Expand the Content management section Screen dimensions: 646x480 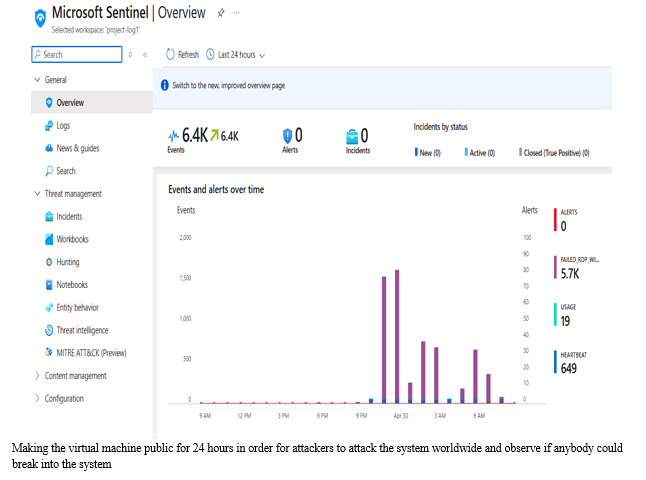coord(37,375)
